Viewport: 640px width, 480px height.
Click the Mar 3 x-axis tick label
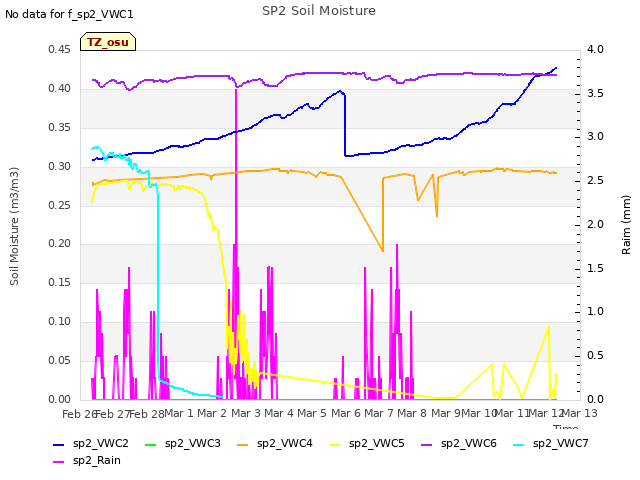(x=246, y=413)
